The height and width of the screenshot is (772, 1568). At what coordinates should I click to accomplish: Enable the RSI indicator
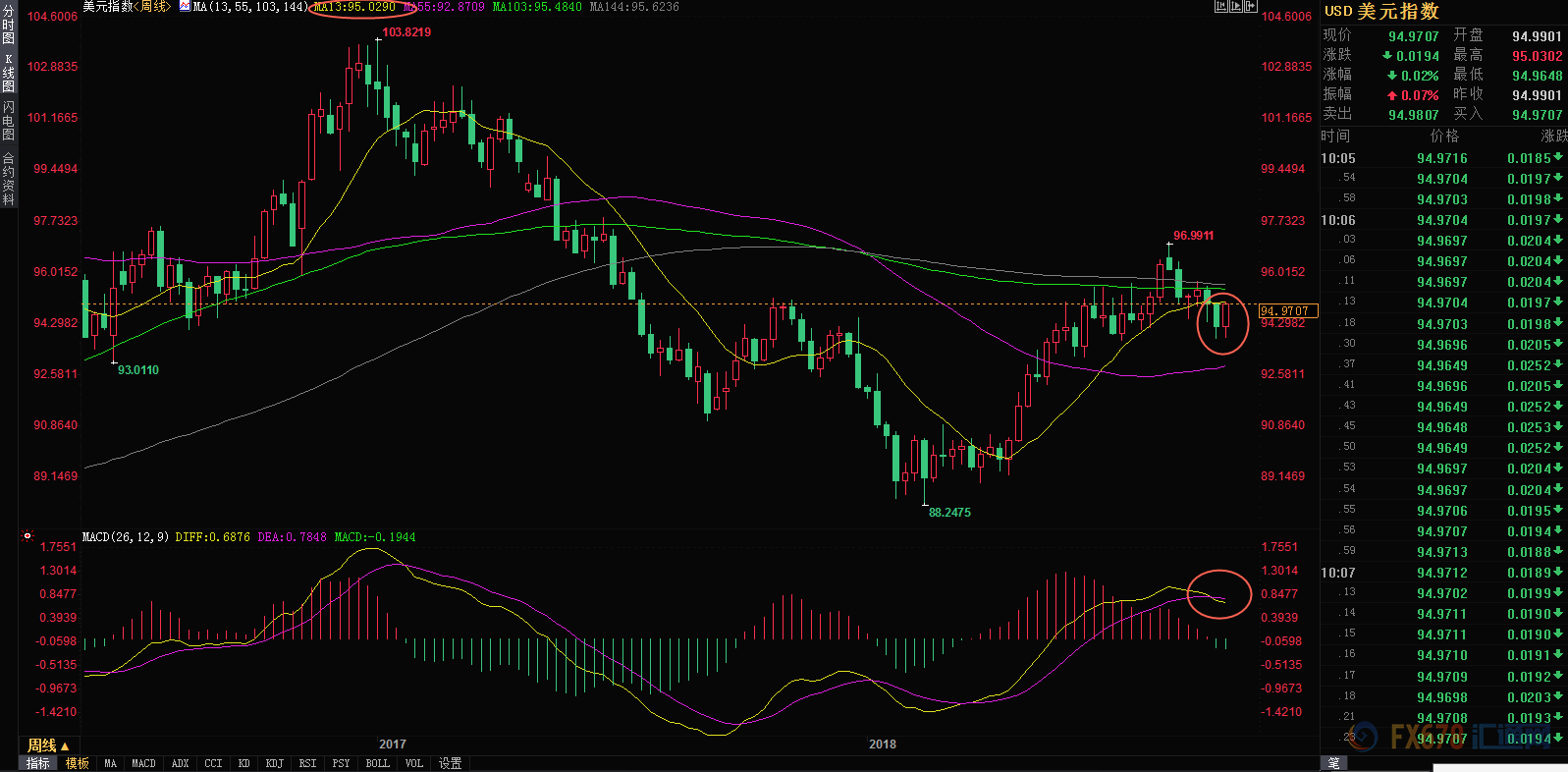point(307,763)
